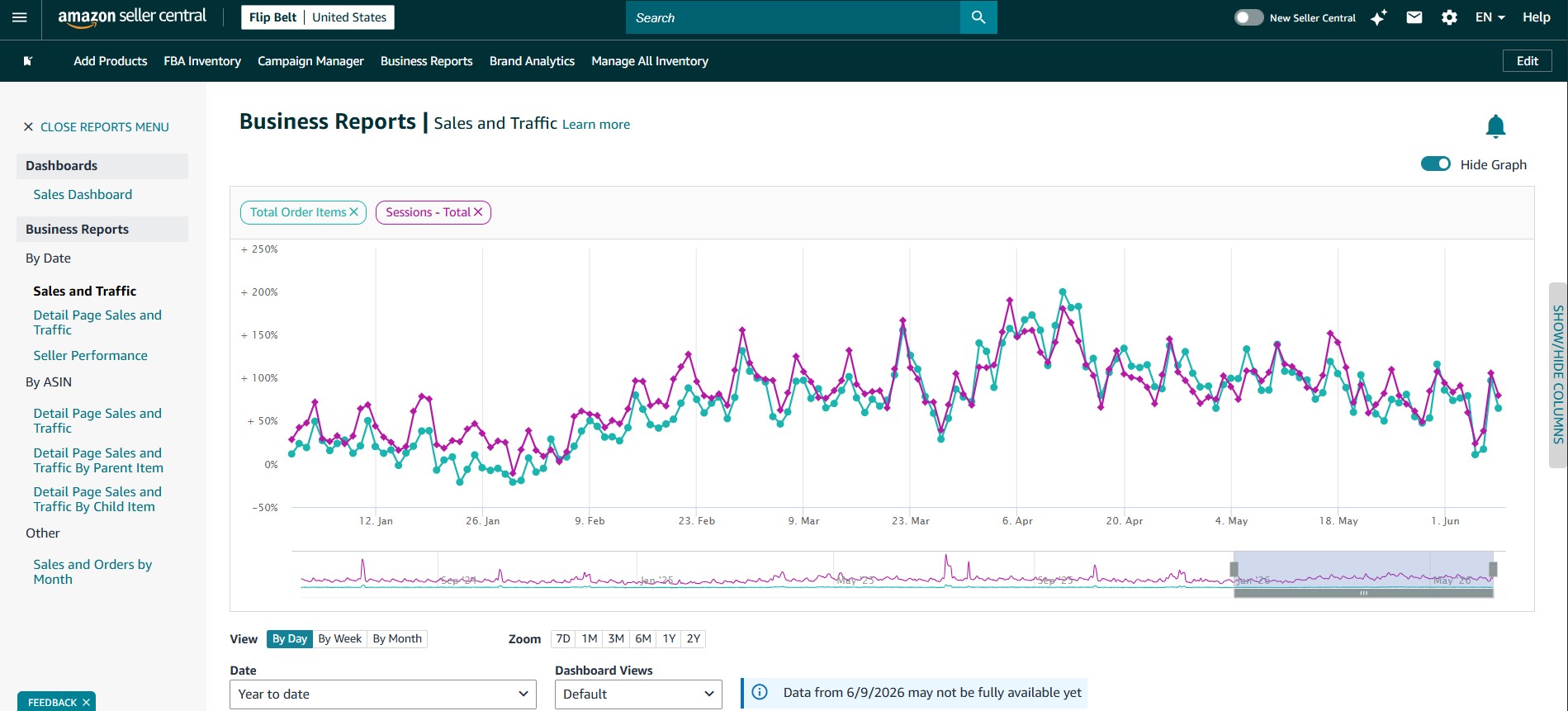Open Brand Analytics in the nav bar
This screenshot has height=711, width=1568.
[532, 61]
